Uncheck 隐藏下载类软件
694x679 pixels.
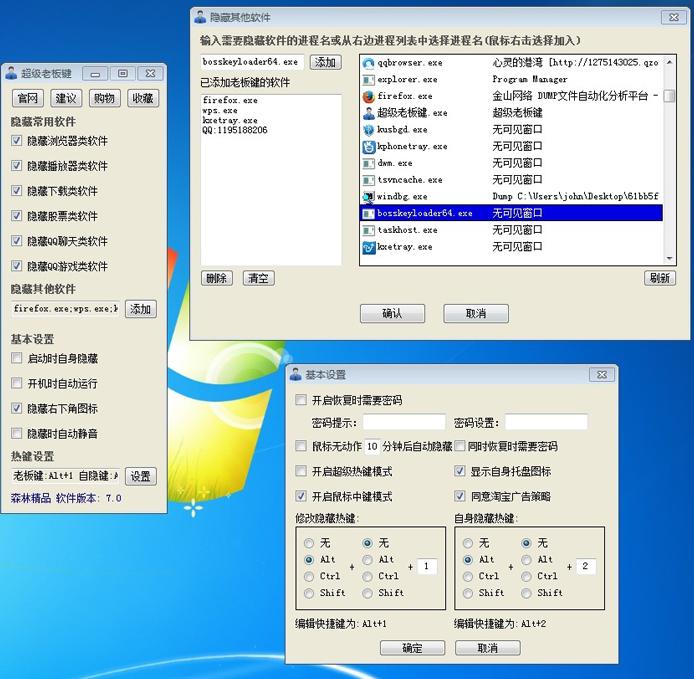[x=16, y=191]
